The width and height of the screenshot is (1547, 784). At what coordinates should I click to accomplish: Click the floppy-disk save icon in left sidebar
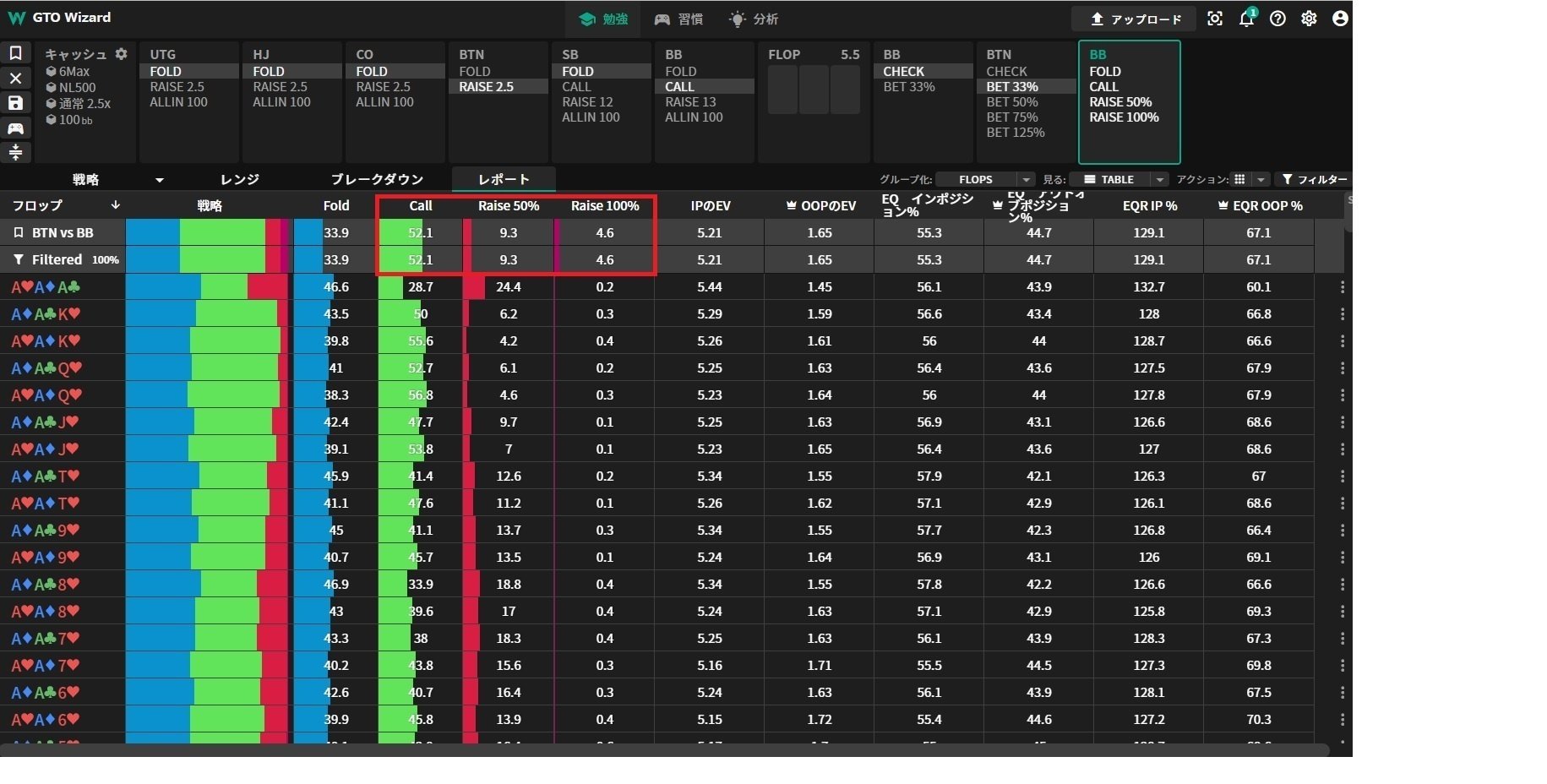tap(15, 103)
